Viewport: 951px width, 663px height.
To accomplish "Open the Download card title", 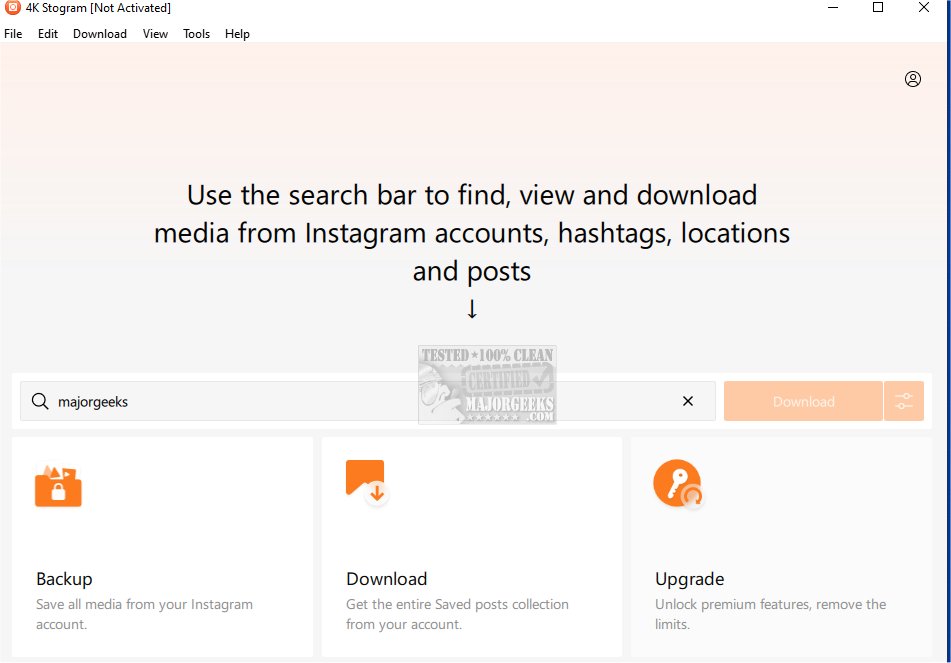I will 386,579.
